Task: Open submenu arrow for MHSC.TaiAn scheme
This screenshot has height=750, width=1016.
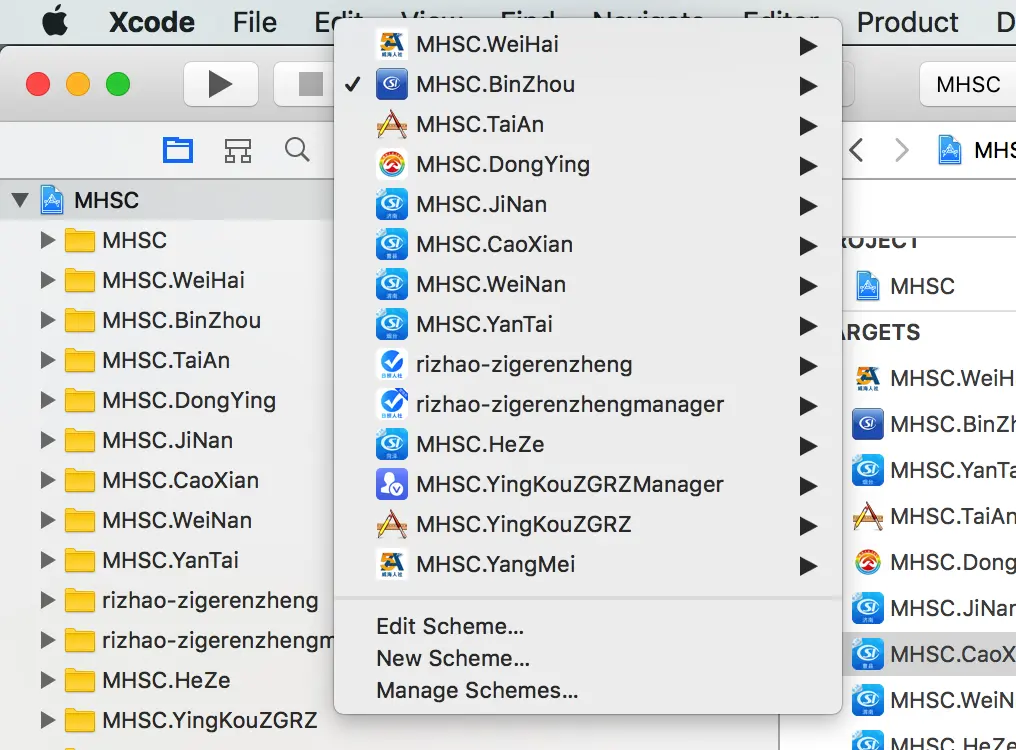Action: click(x=807, y=125)
